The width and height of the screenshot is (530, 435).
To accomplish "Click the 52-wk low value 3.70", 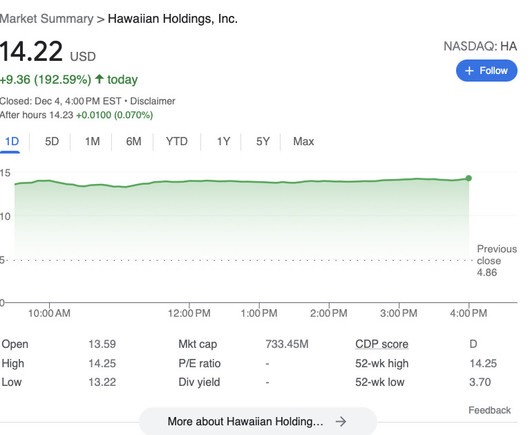I will click(480, 382).
